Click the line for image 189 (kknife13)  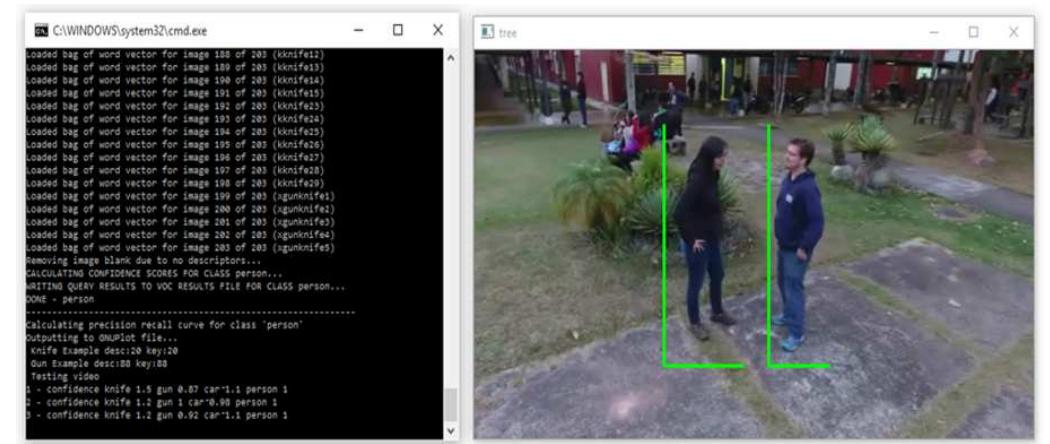click(175, 67)
